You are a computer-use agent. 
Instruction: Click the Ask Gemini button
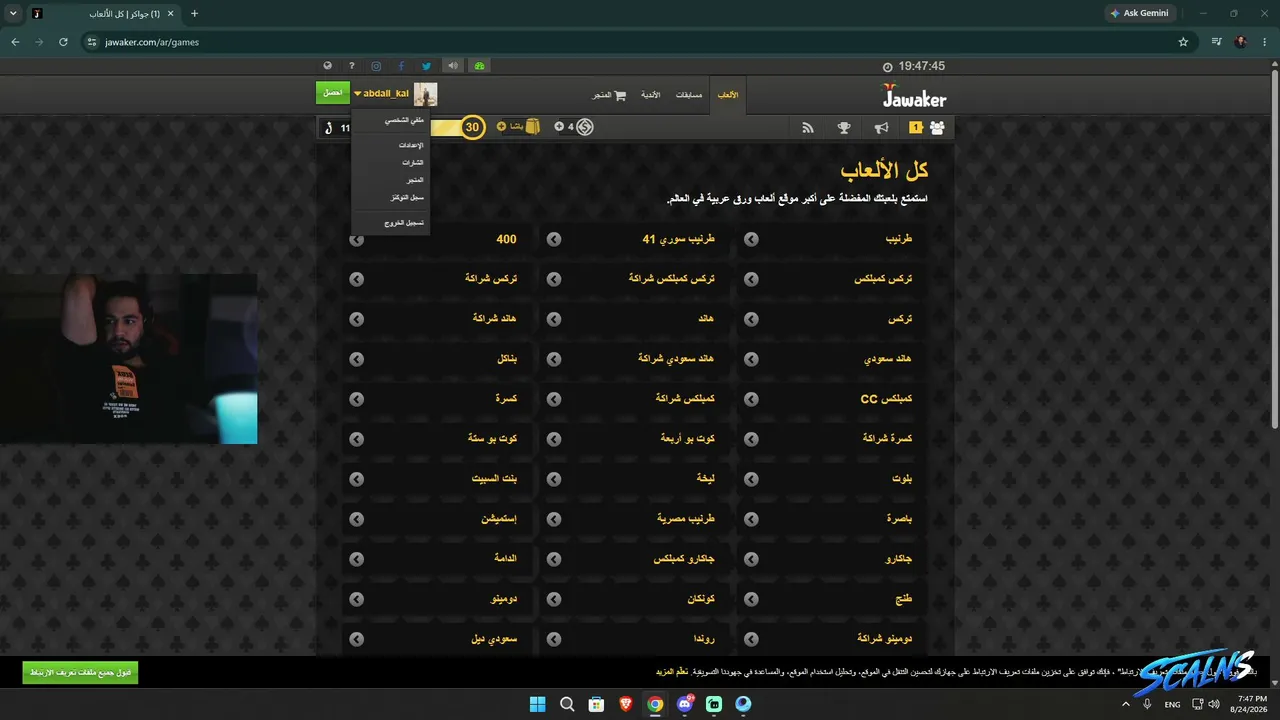tap(1139, 13)
